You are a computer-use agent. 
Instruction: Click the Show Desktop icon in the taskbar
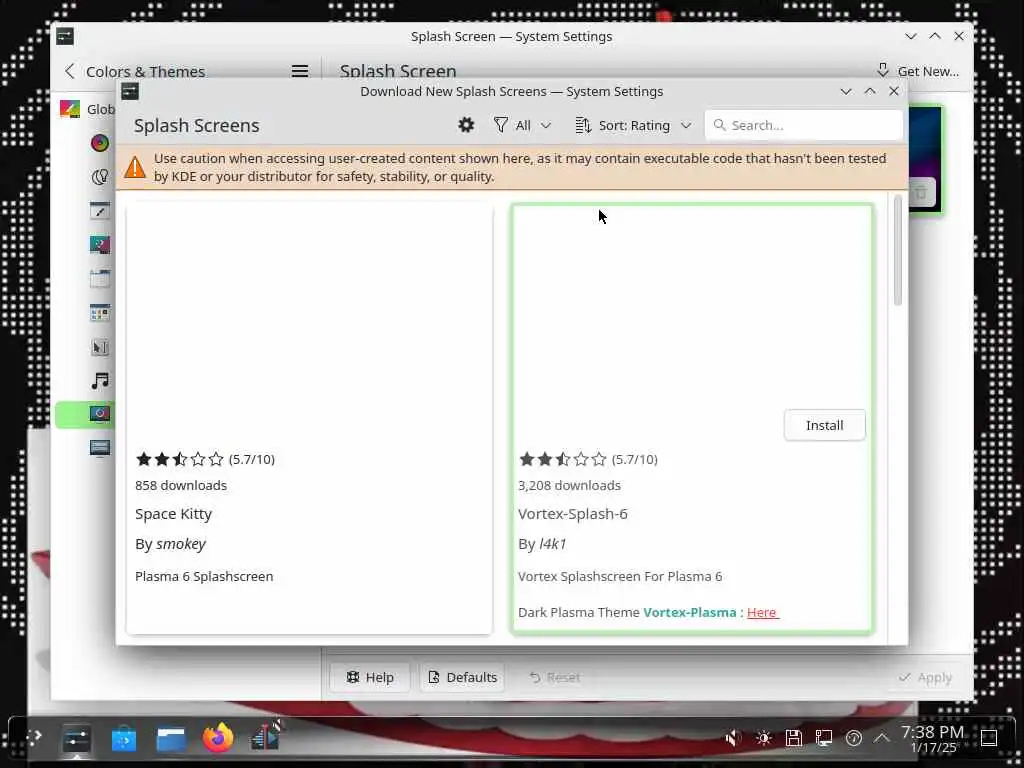pos(989,738)
